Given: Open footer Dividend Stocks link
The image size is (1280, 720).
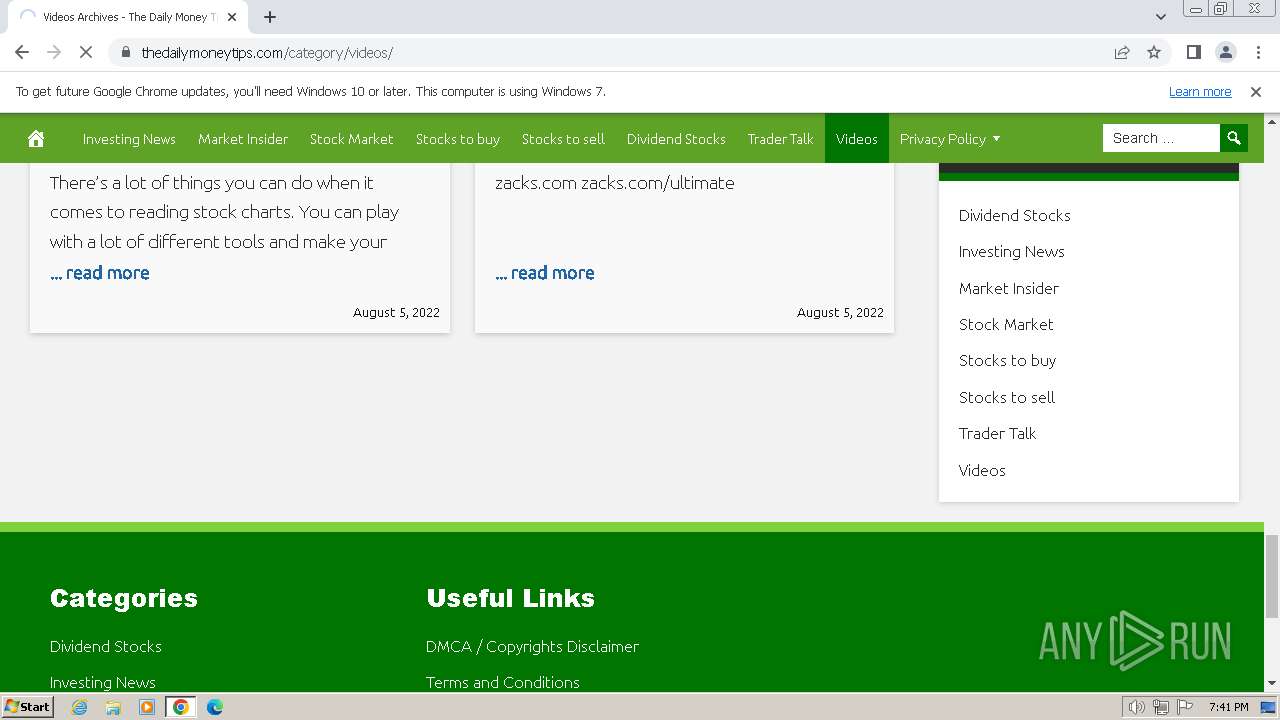Looking at the screenshot, I should 106,646.
